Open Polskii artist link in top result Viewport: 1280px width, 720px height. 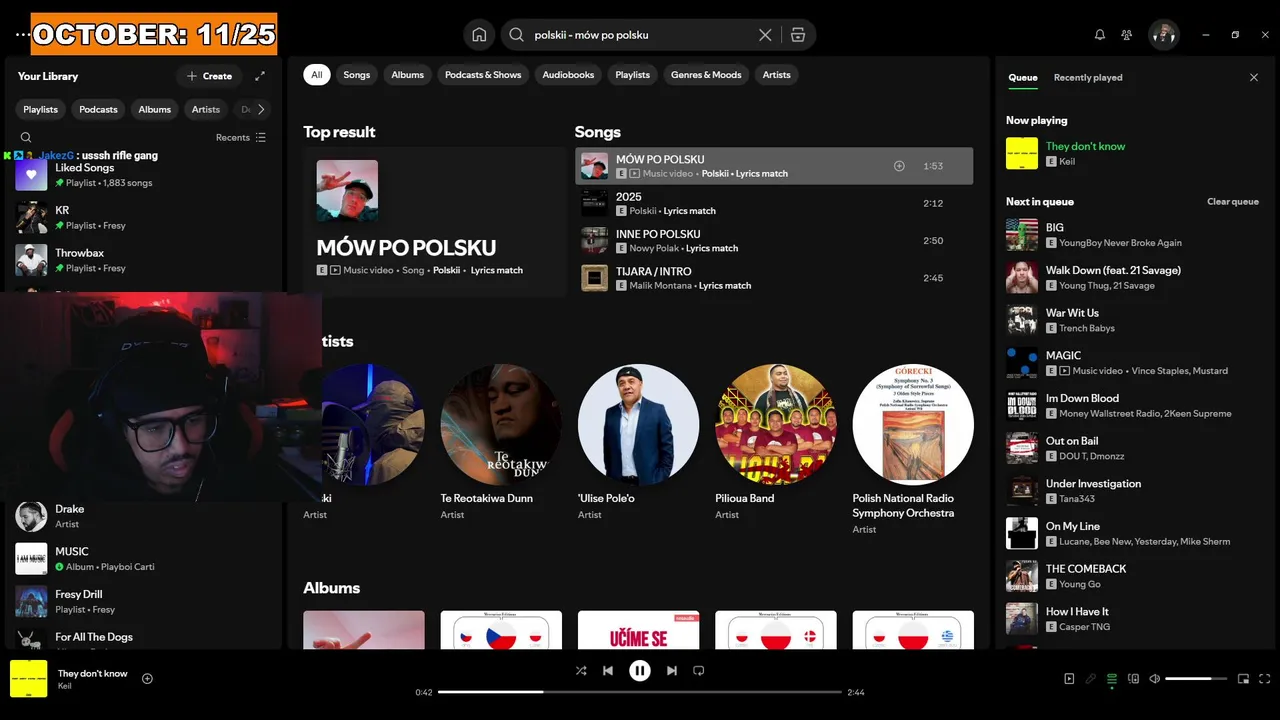click(447, 270)
